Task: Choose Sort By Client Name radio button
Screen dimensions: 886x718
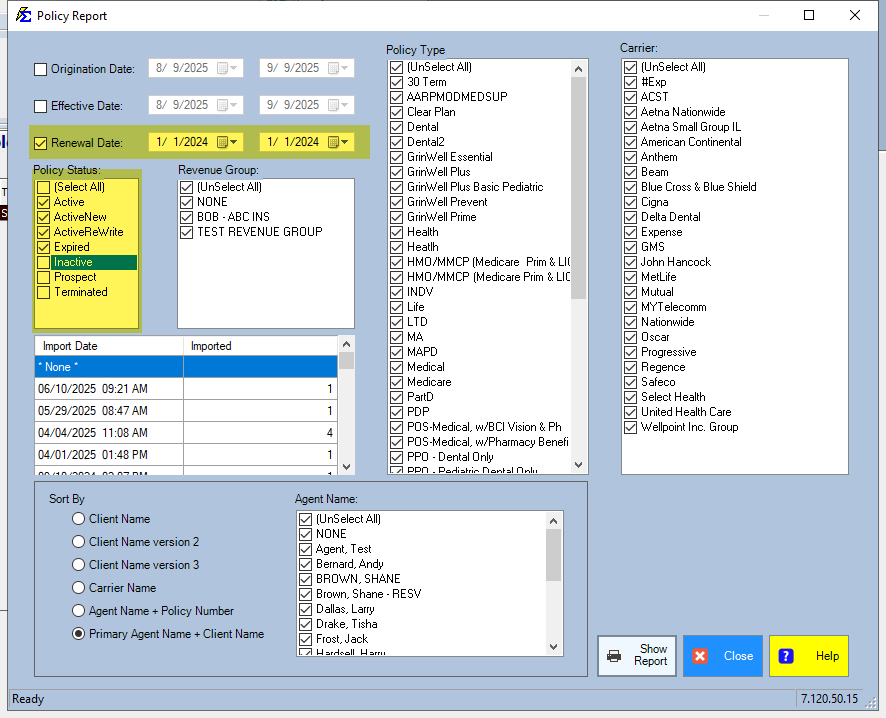Action: (78, 519)
